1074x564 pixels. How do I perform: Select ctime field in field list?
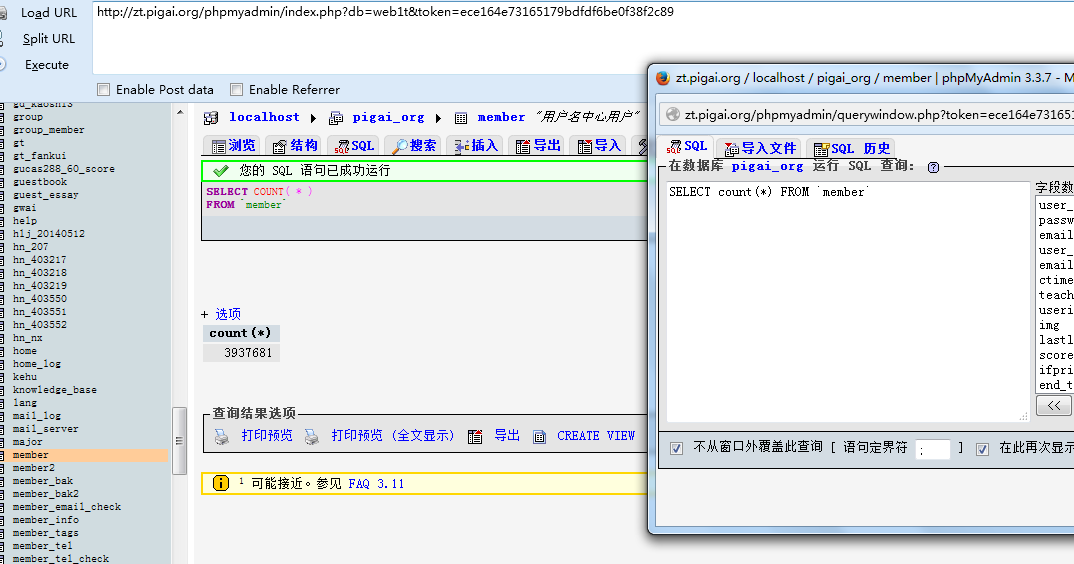tap(1055, 280)
